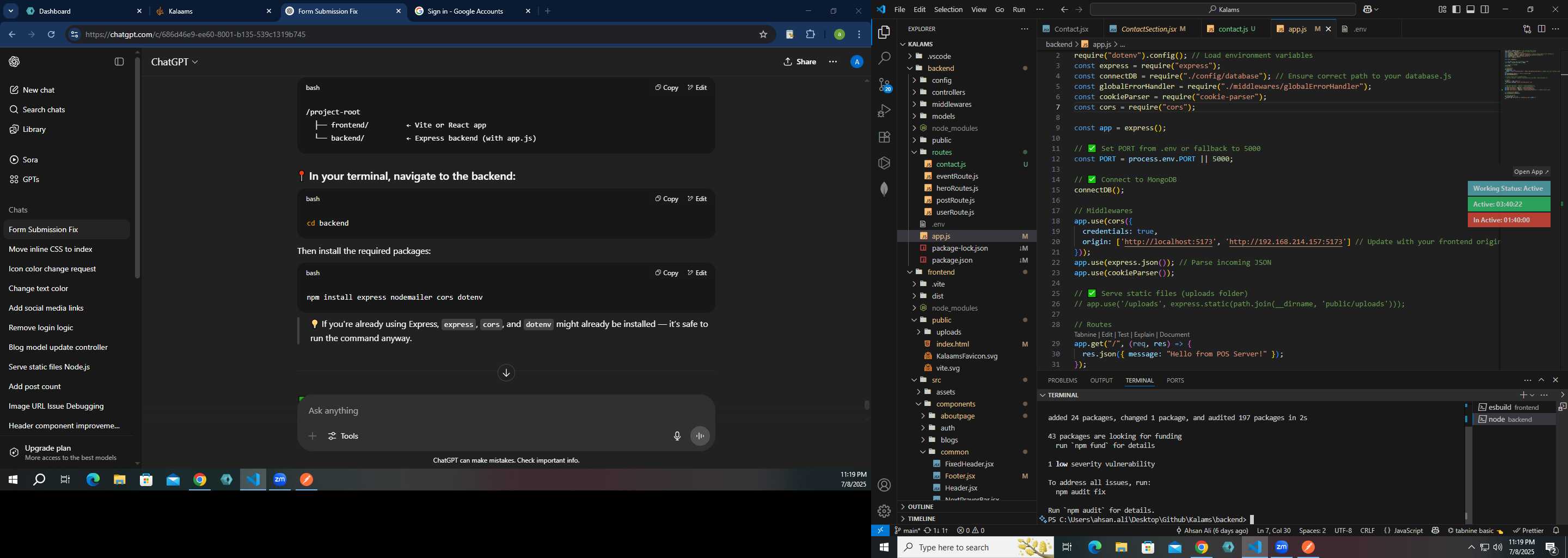Expand the TIMELINE section
1568x558 pixels.
pos(921,518)
